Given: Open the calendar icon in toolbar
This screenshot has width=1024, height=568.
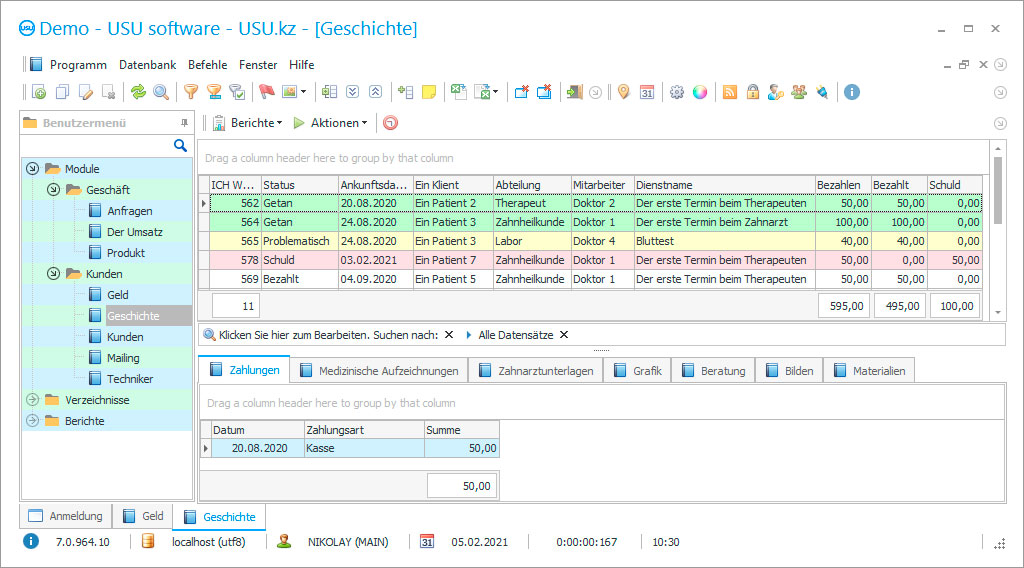Looking at the screenshot, I should pos(647,92).
